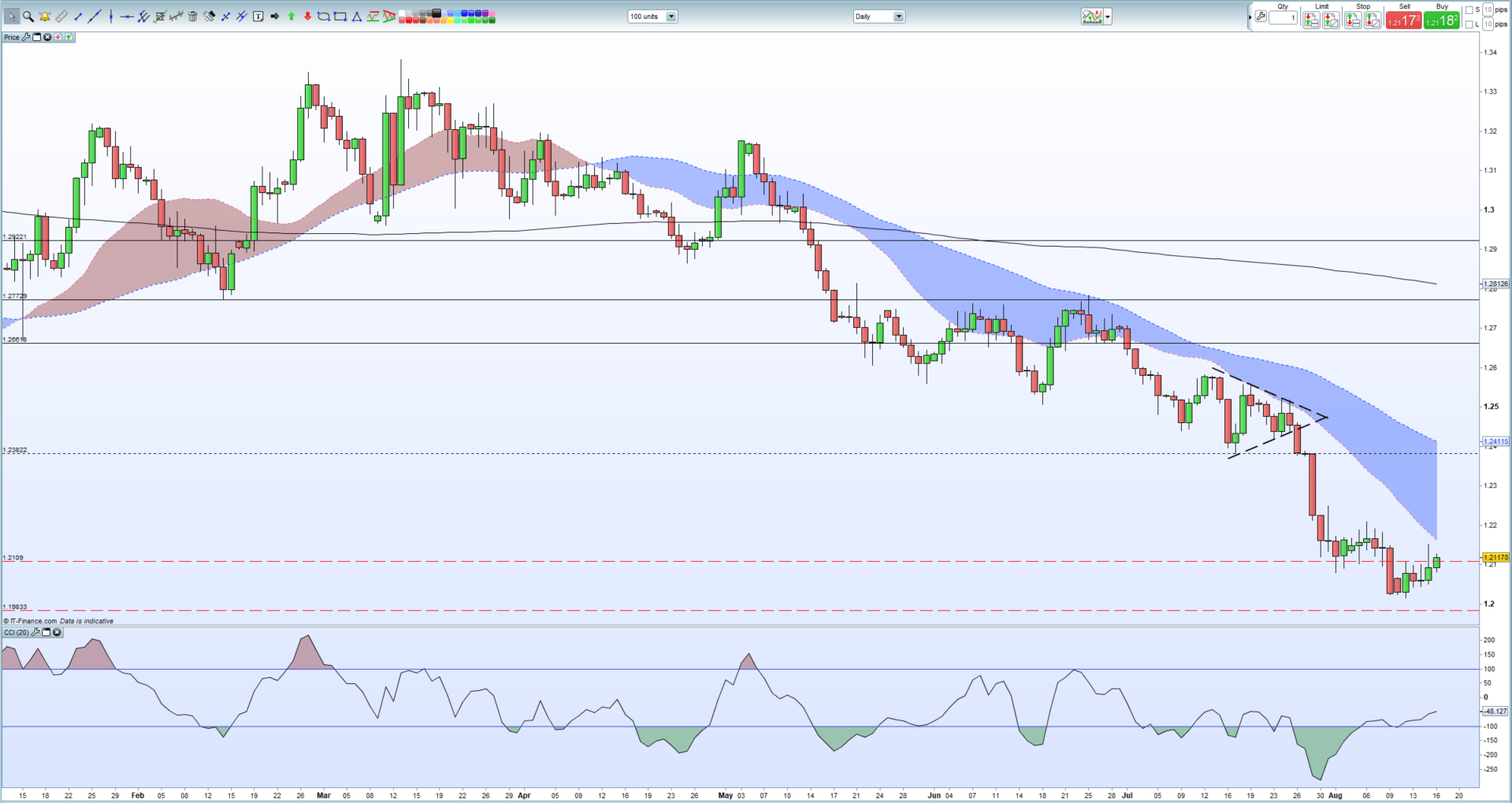
Task: Select the ellipse drawing tool
Action: (324, 17)
